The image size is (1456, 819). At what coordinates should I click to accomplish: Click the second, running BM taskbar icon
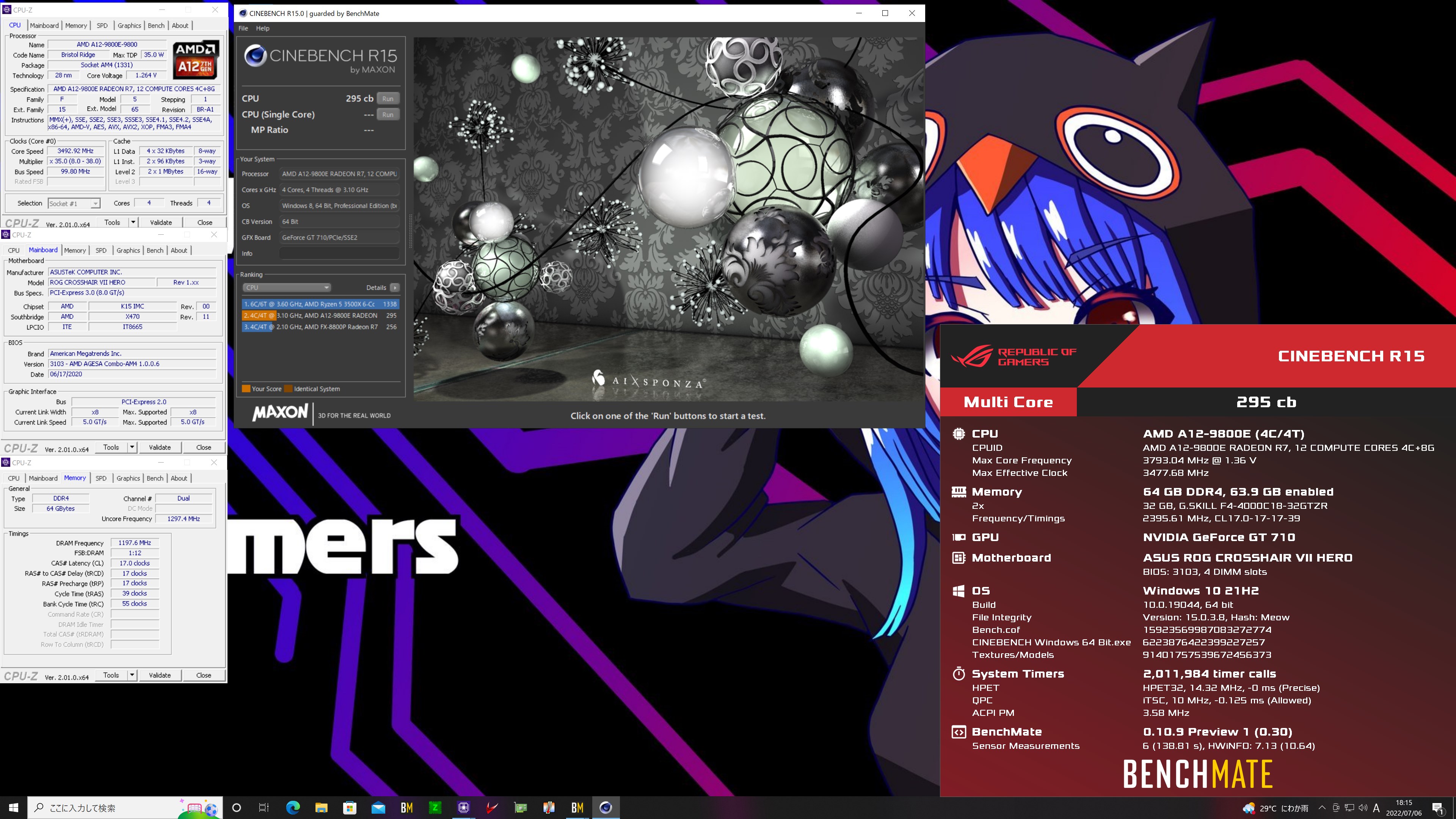pyautogui.click(x=577, y=808)
